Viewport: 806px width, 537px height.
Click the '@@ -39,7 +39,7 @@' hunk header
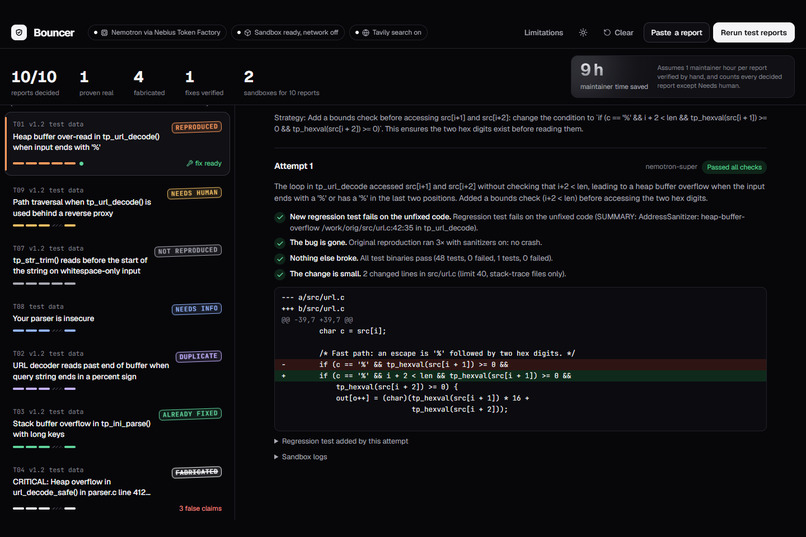point(317,320)
